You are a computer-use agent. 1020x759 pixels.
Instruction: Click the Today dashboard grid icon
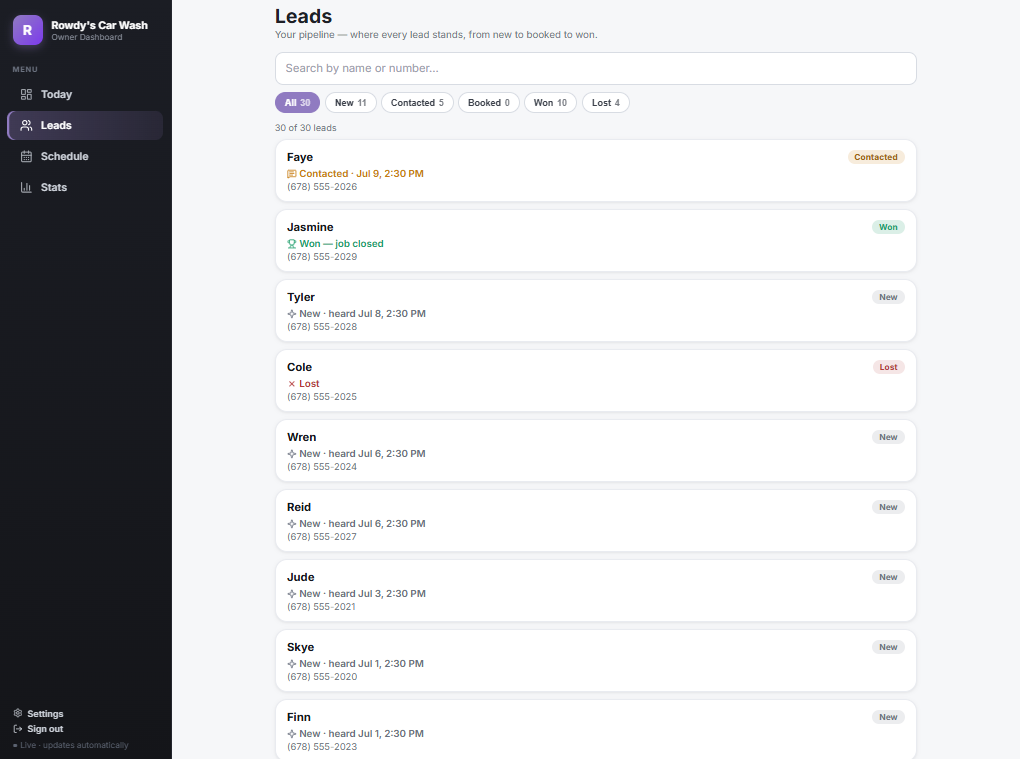[26, 94]
